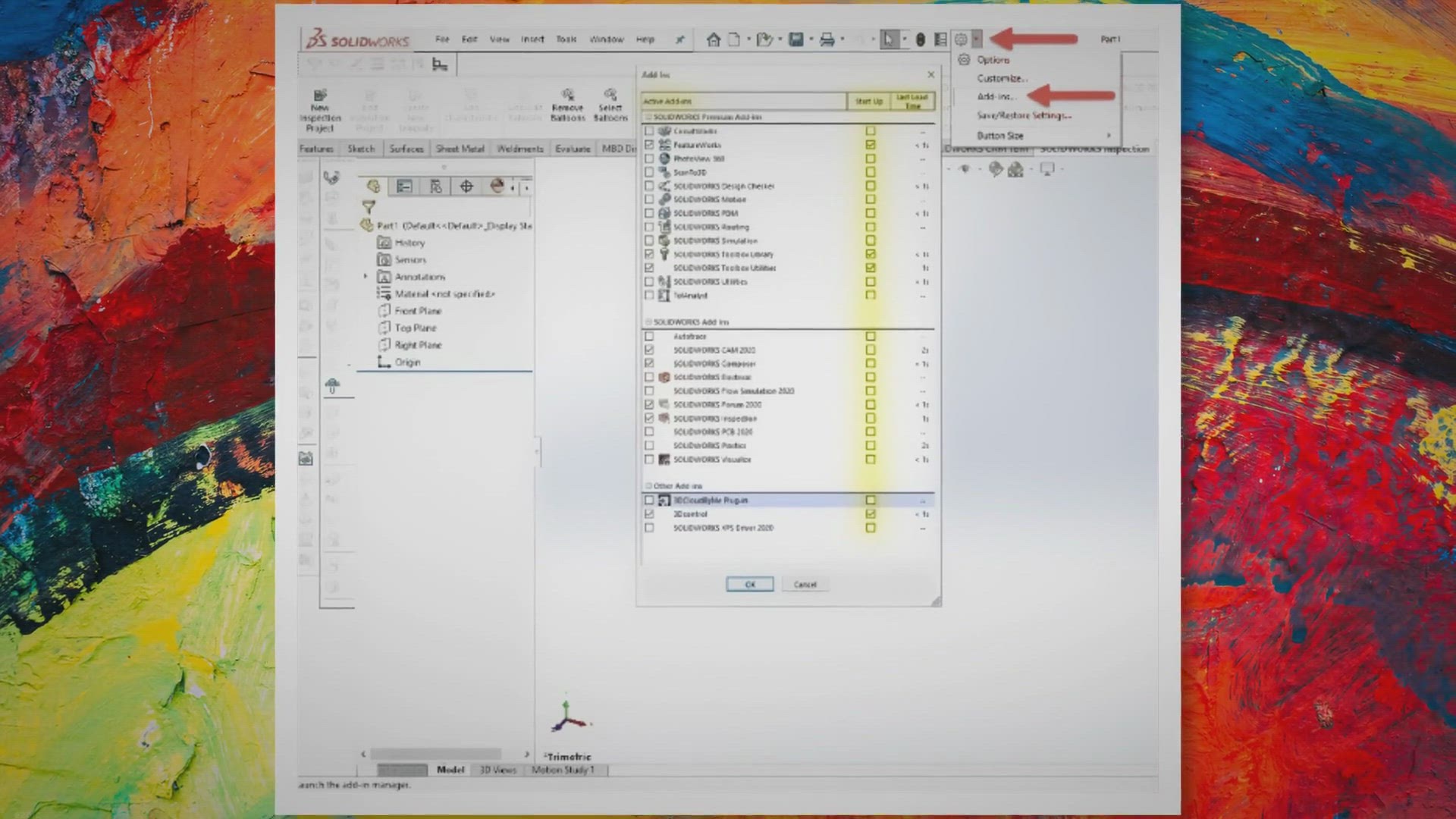The width and height of the screenshot is (1456, 819).
Task: Click the Print icon in the toolbar
Action: 827,39
